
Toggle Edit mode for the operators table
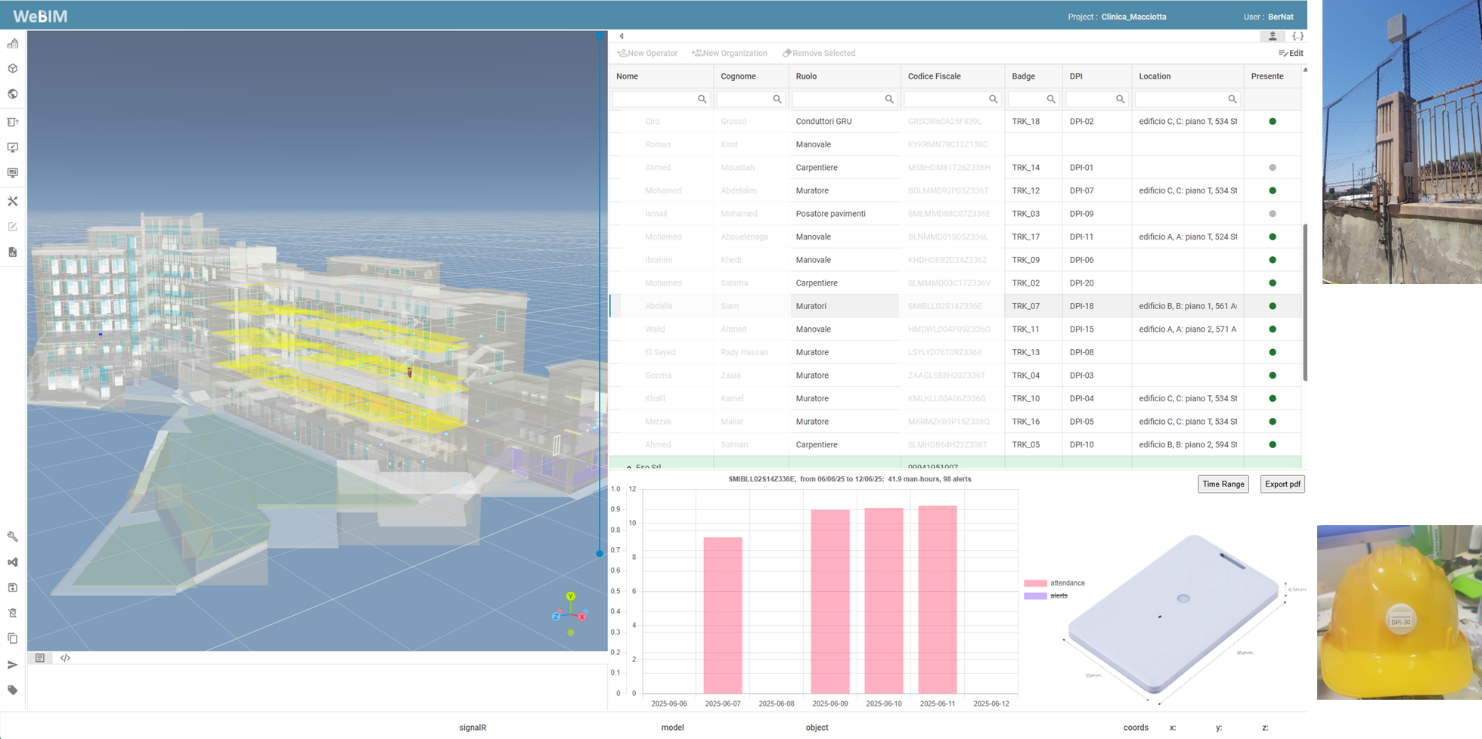1290,53
